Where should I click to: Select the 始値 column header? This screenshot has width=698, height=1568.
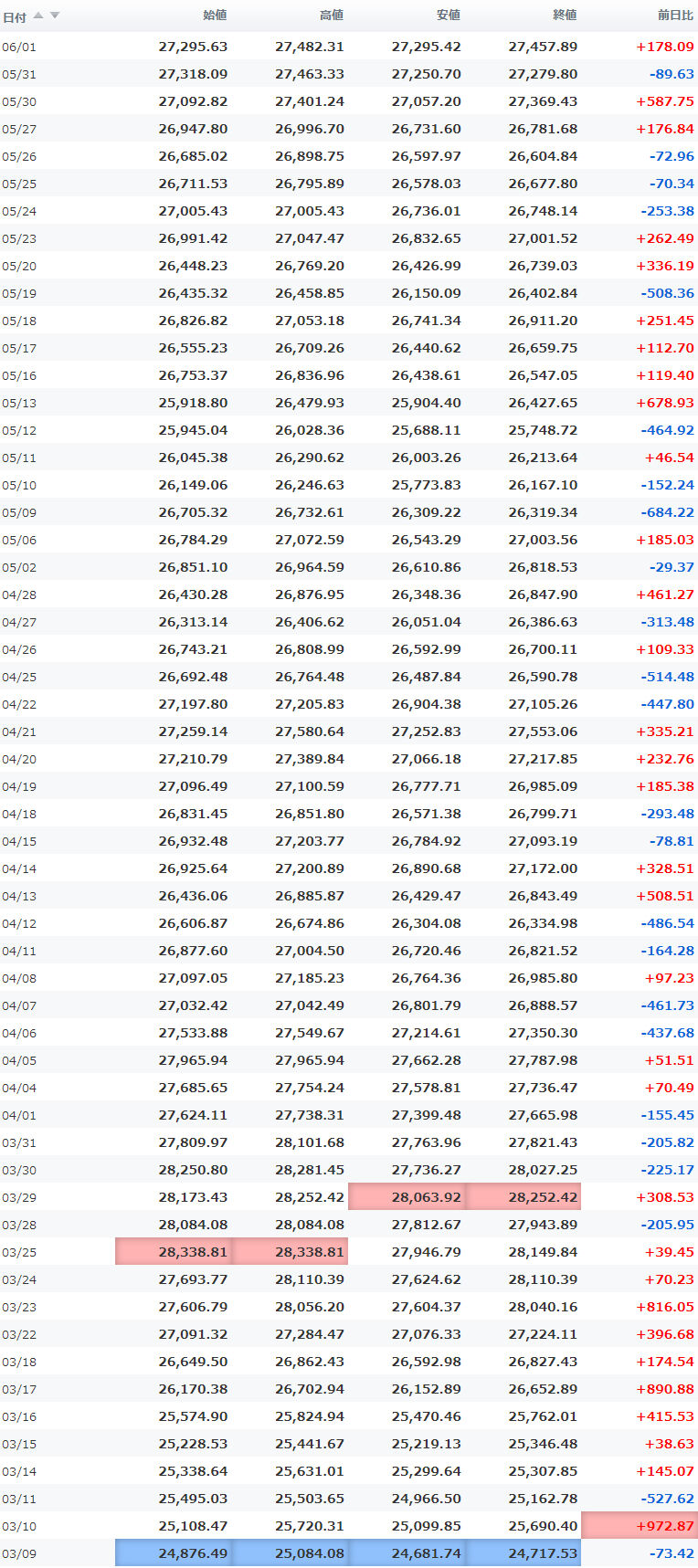[215, 16]
